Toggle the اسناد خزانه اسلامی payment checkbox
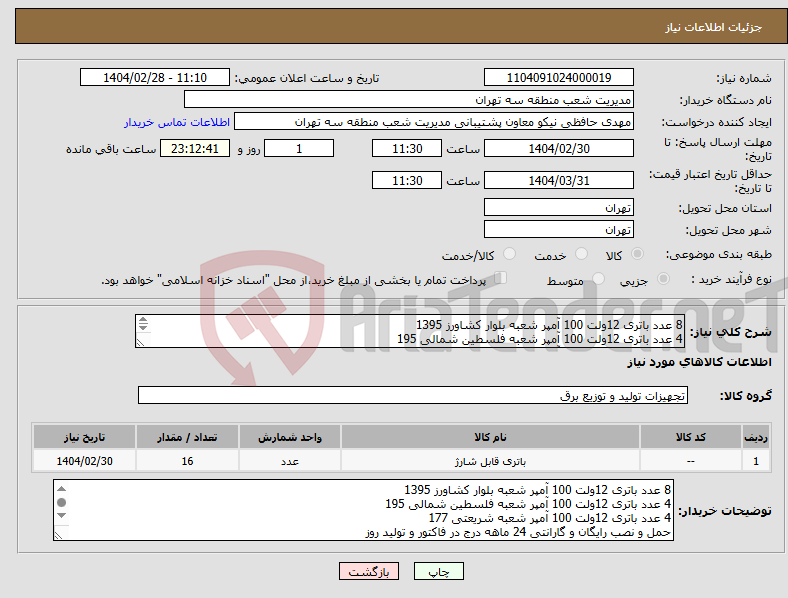 pos(501,278)
